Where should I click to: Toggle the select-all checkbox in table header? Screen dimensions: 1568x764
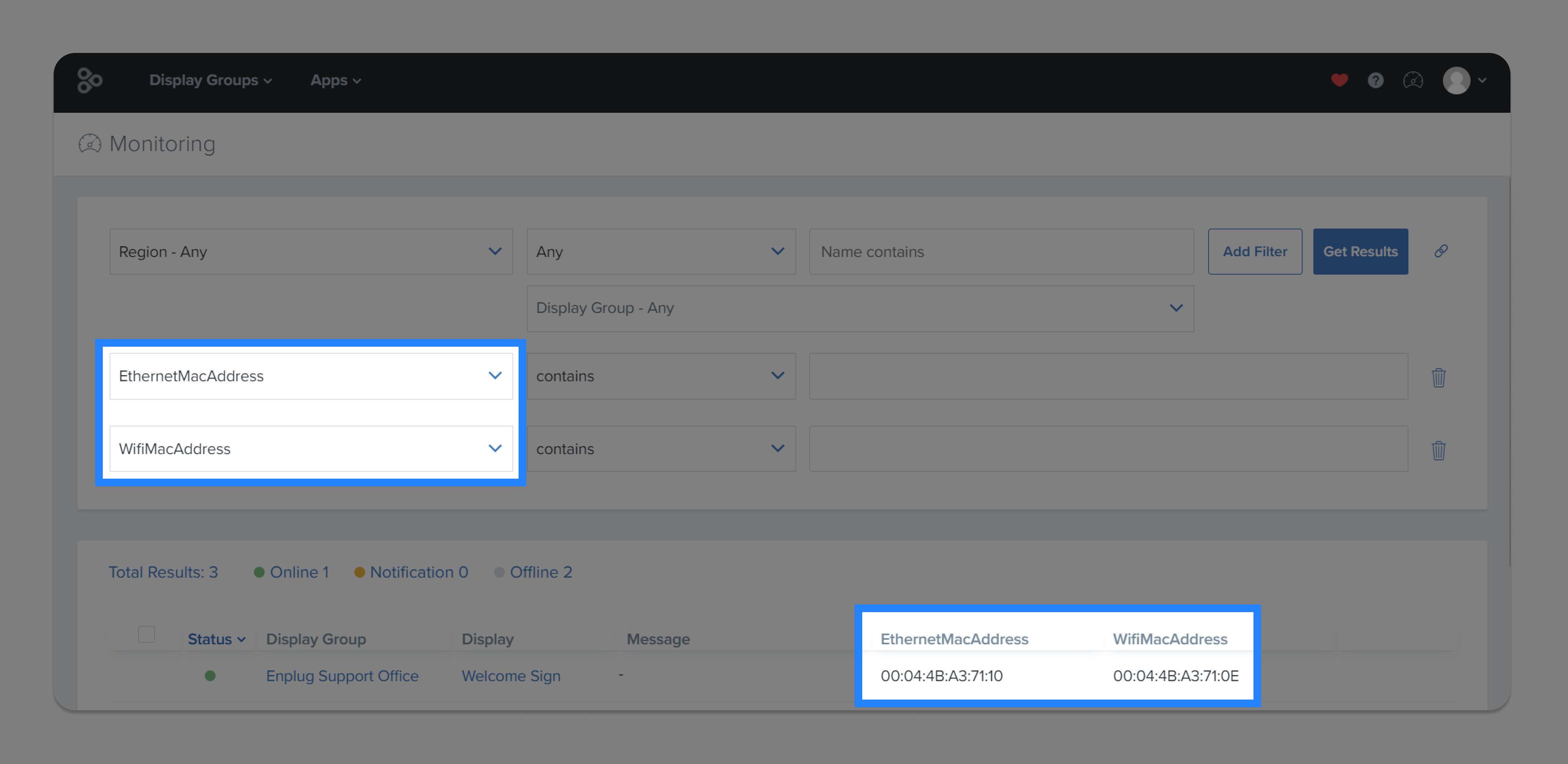pos(146,634)
